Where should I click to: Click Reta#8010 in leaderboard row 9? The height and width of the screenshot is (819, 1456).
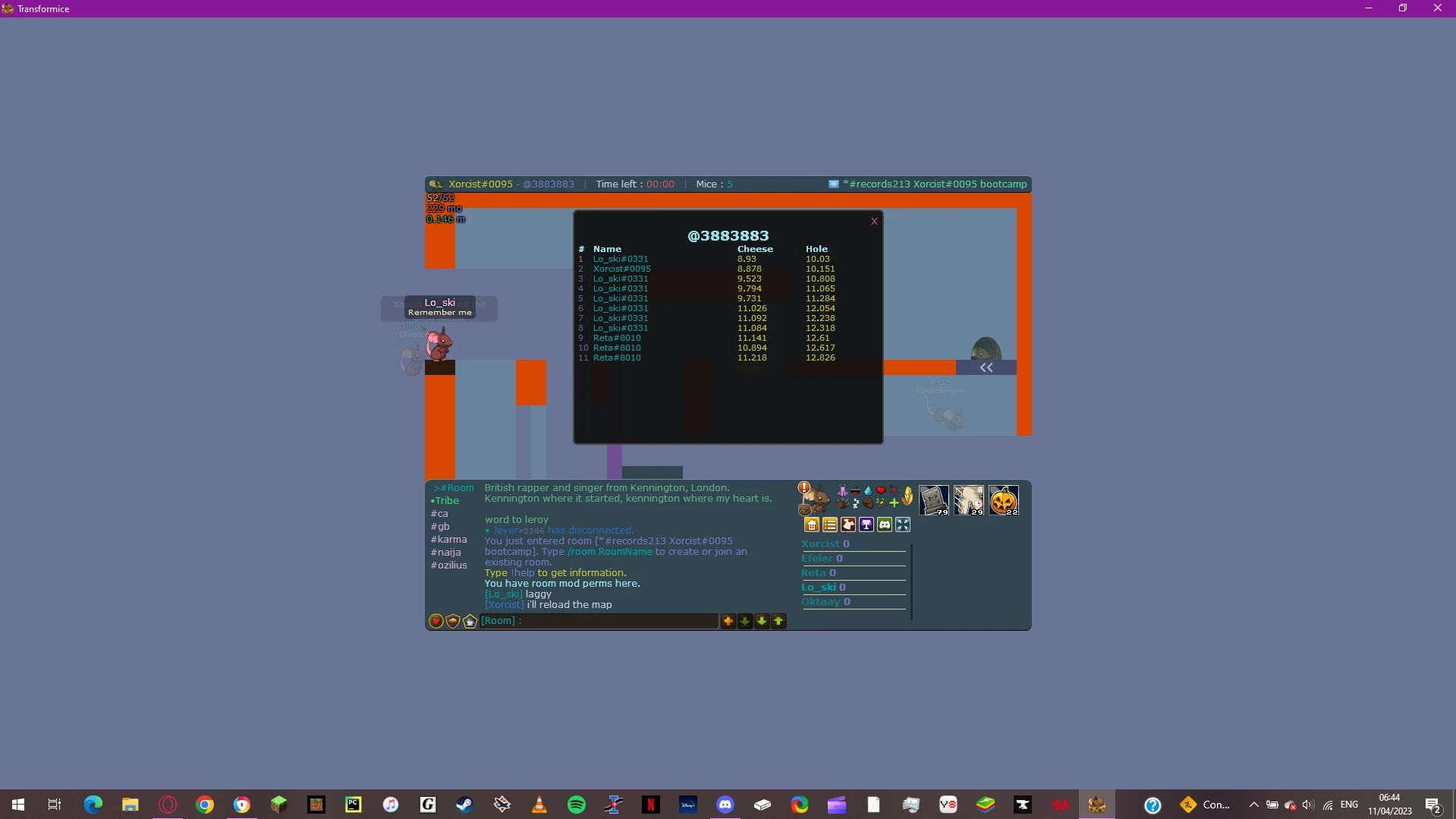coord(617,338)
